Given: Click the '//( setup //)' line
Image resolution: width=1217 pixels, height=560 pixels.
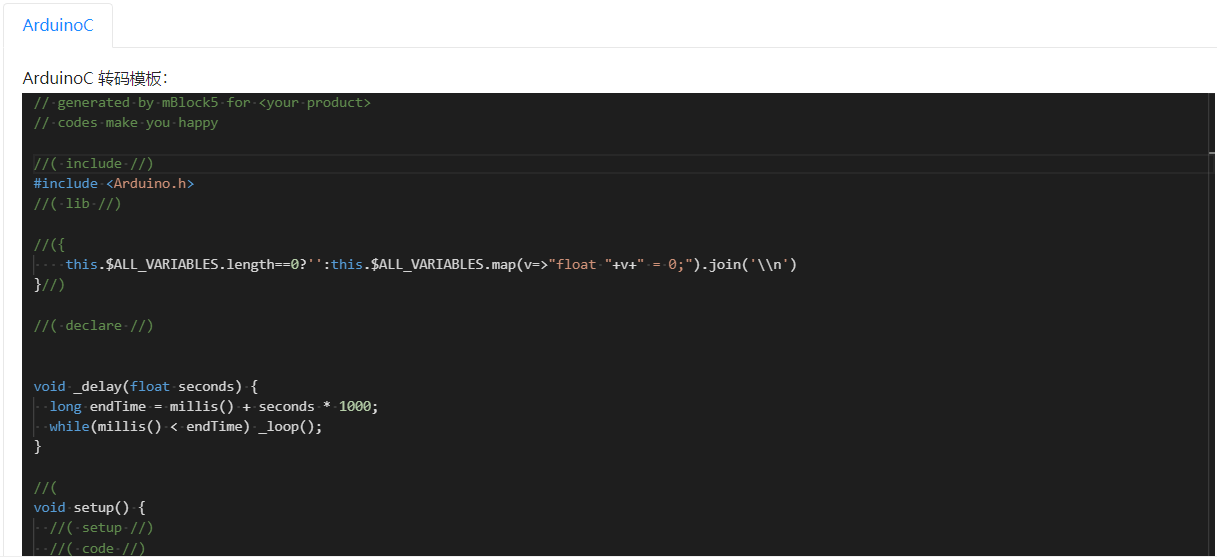Looking at the screenshot, I should pos(102,527).
